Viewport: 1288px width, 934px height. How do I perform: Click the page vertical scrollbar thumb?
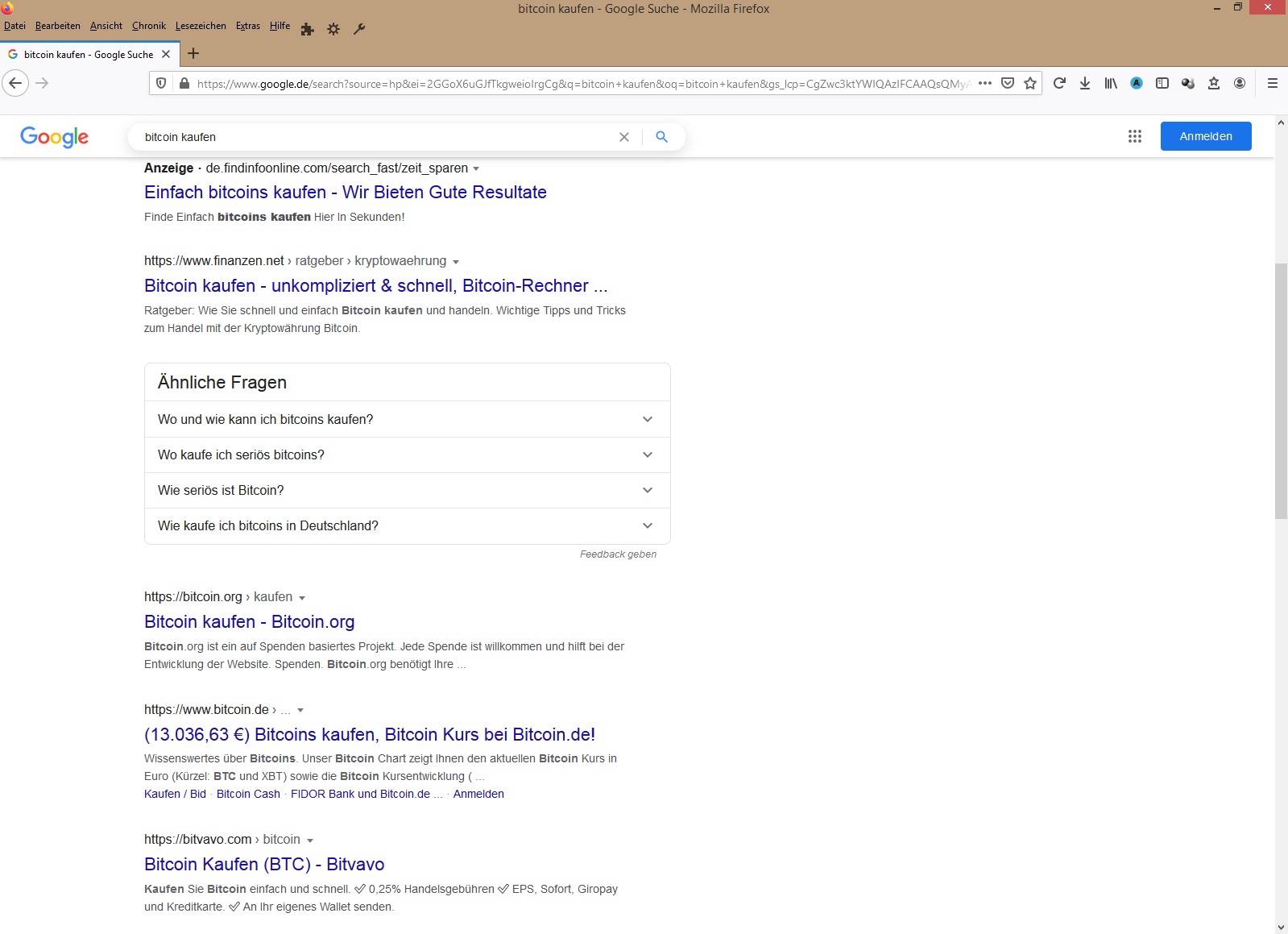pyautogui.click(x=1281, y=391)
